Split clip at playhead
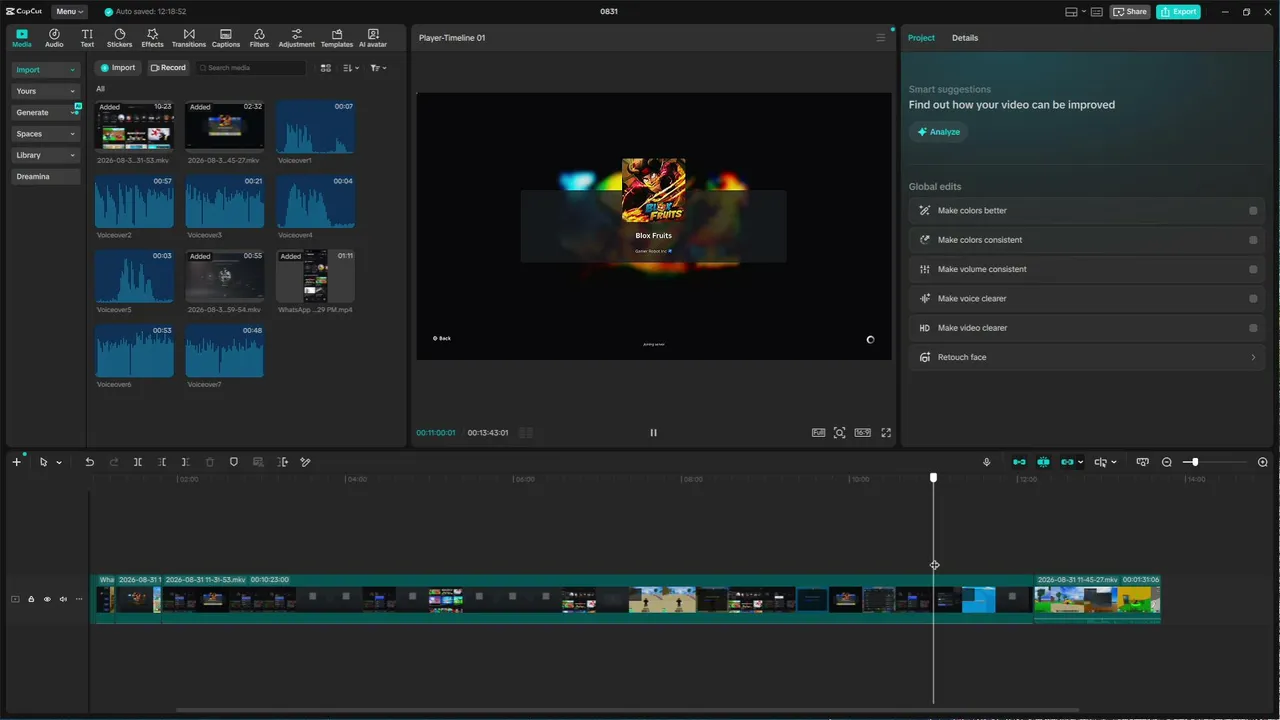This screenshot has width=1280, height=720. click(x=138, y=462)
